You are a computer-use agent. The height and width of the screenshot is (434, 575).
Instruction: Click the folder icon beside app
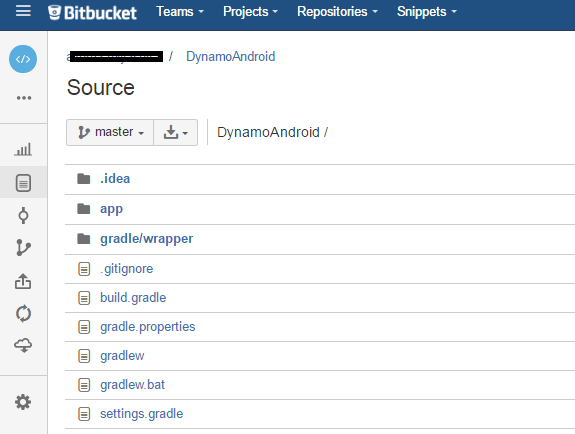(84, 209)
